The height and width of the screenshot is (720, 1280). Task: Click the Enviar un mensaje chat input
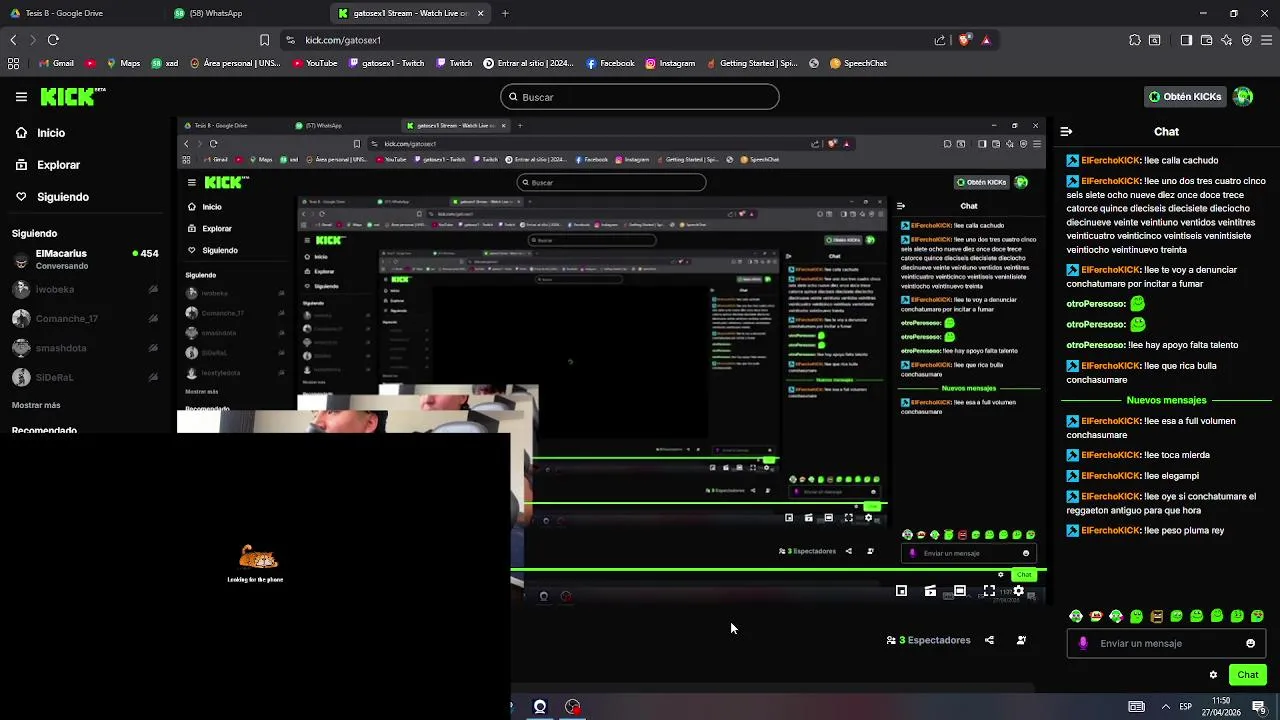[1166, 643]
